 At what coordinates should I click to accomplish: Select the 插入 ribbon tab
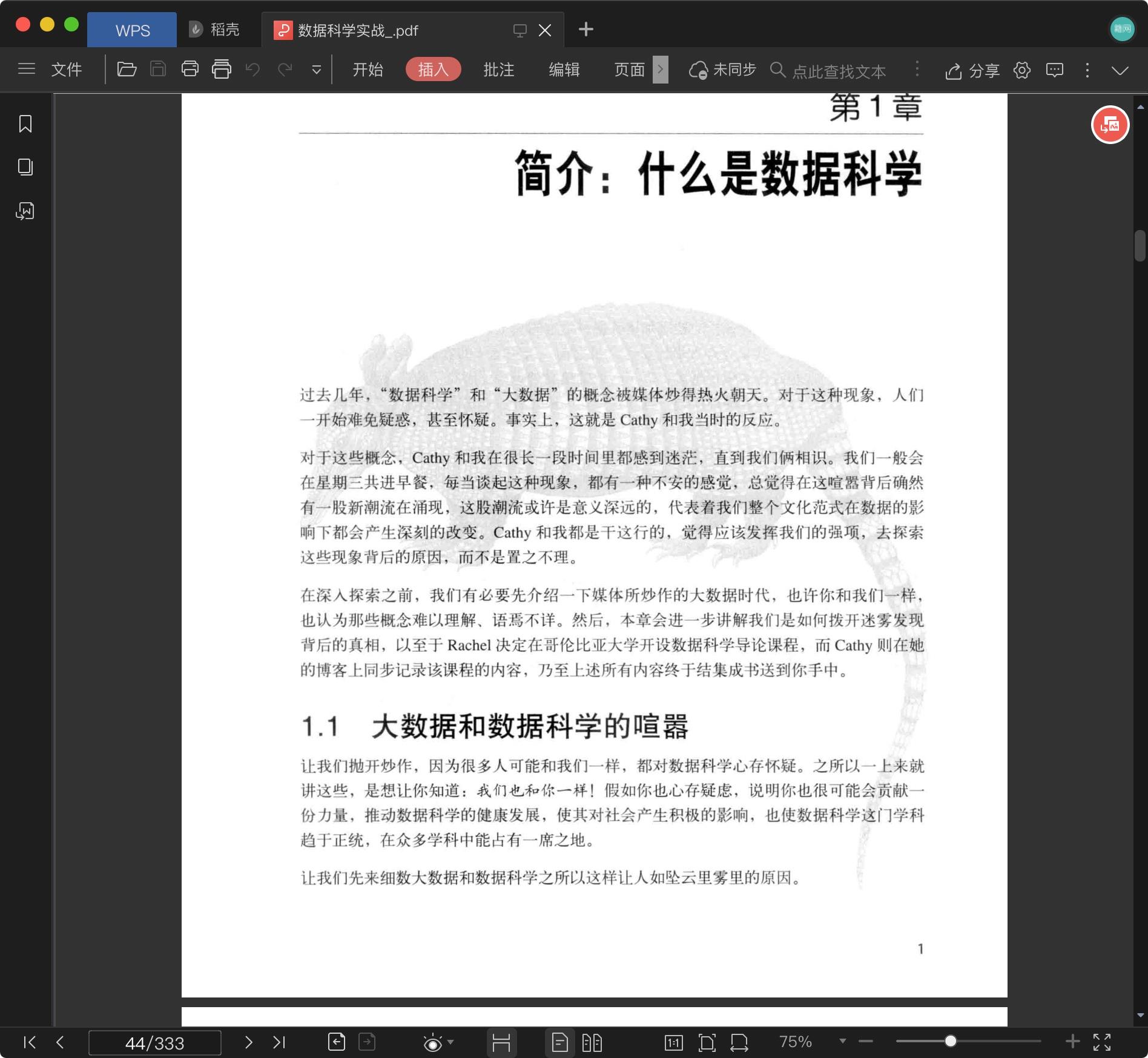(433, 70)
